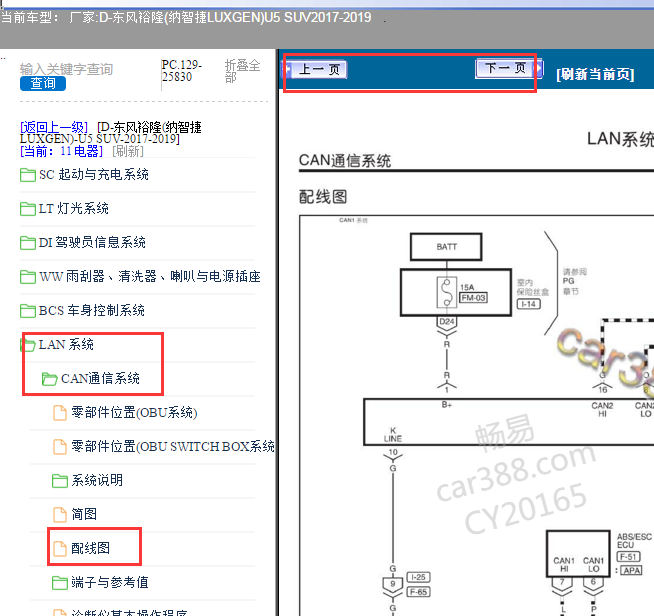The height and width of the screenshot is (616, 654).
Task: Go to previous page with 上一页
Action: tap(319, 69)
